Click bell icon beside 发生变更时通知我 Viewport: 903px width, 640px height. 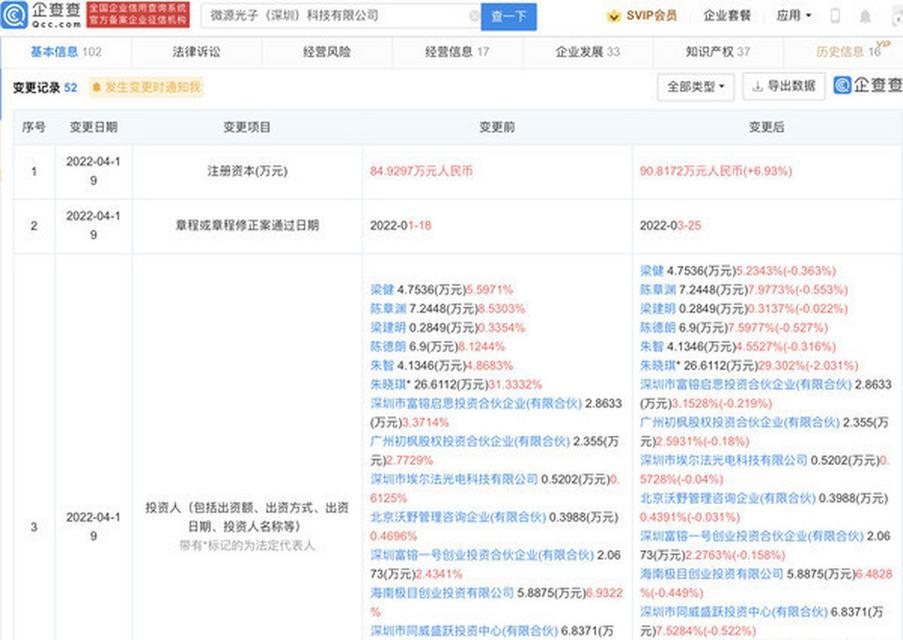[x=96, y=87]
